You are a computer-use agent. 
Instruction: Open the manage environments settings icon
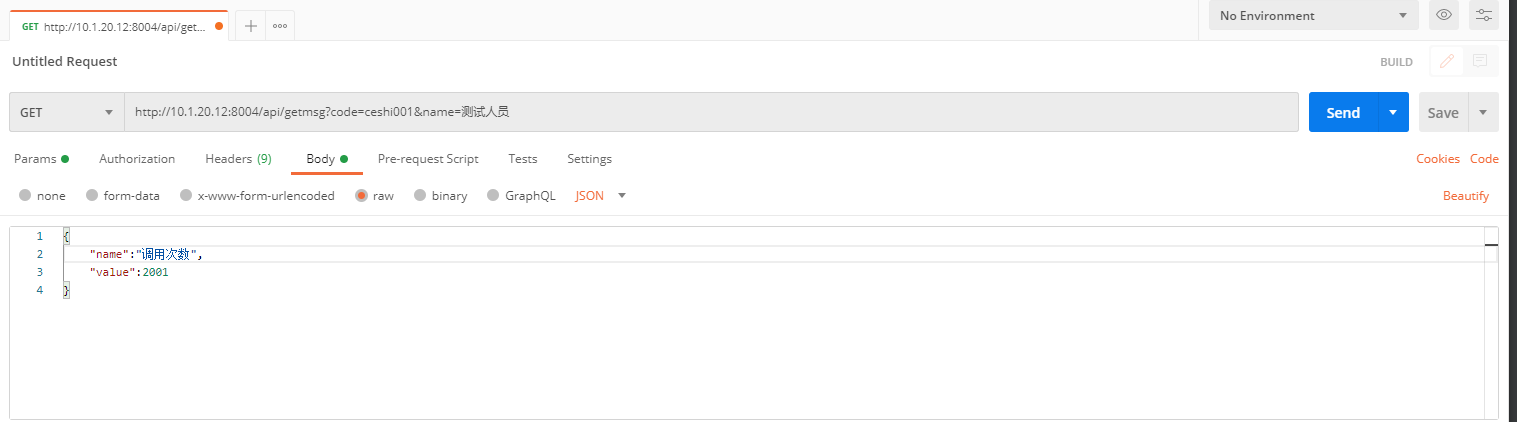[1483, 16]
